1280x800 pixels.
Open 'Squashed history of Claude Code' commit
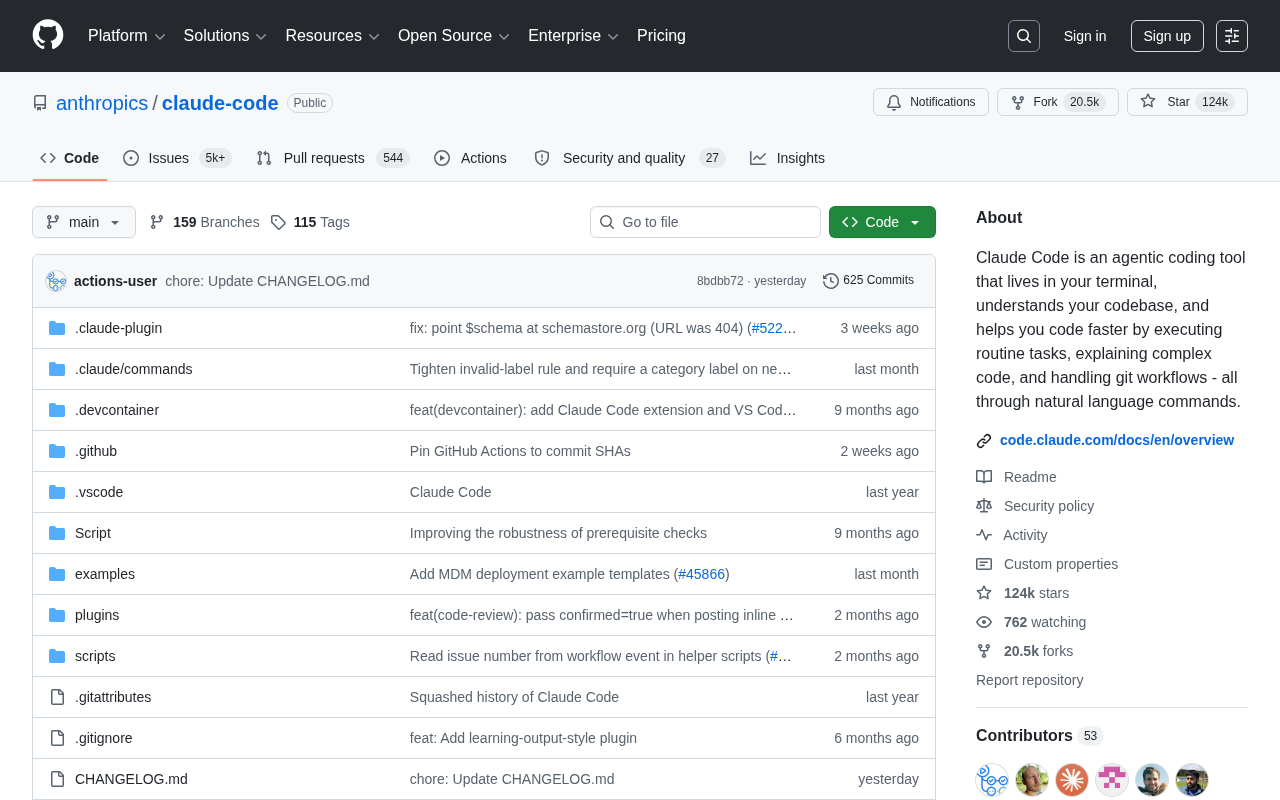click(x=514, y=697)
